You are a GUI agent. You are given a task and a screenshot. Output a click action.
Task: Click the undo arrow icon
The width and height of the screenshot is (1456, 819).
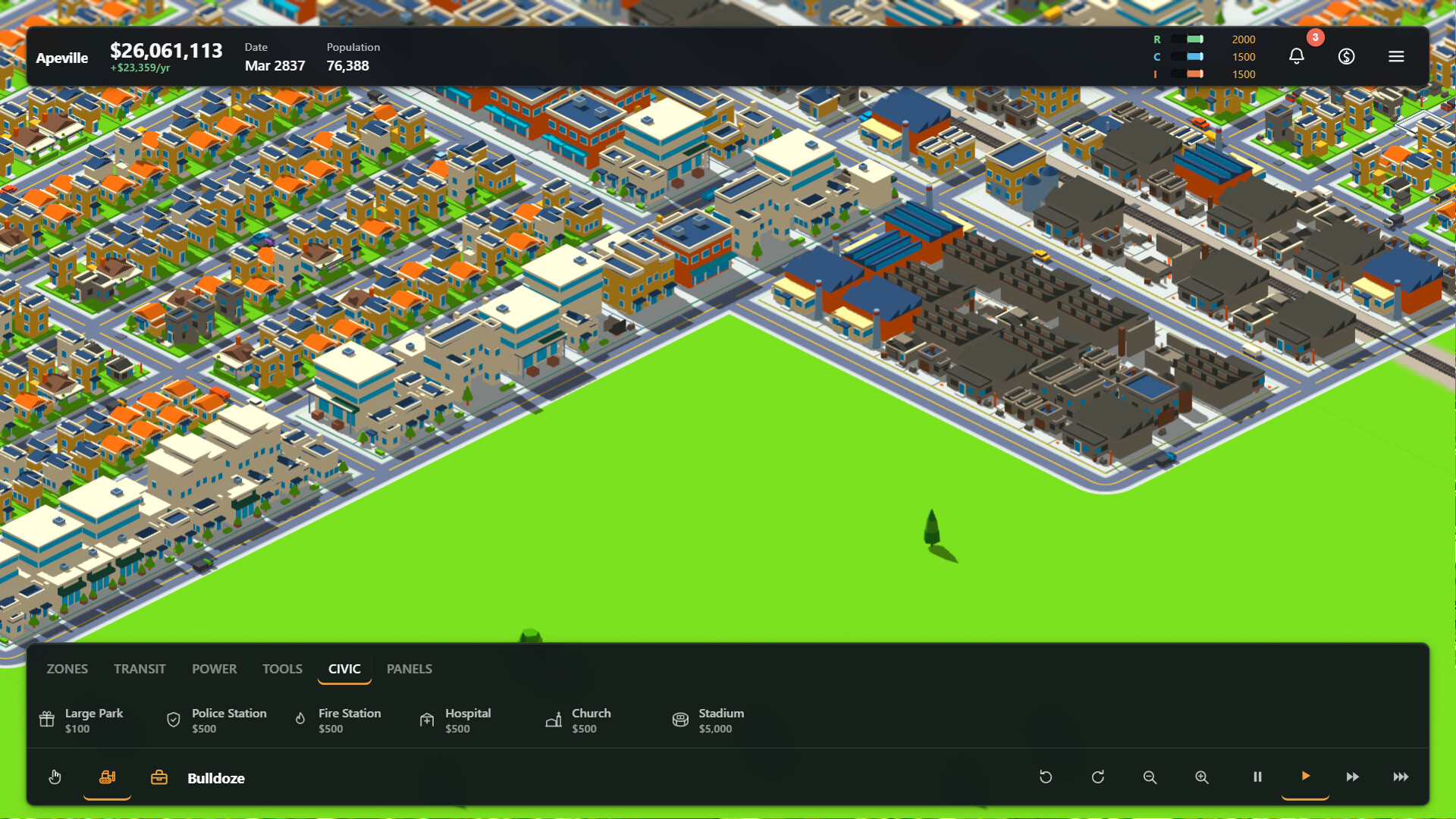coord(1046,777)
